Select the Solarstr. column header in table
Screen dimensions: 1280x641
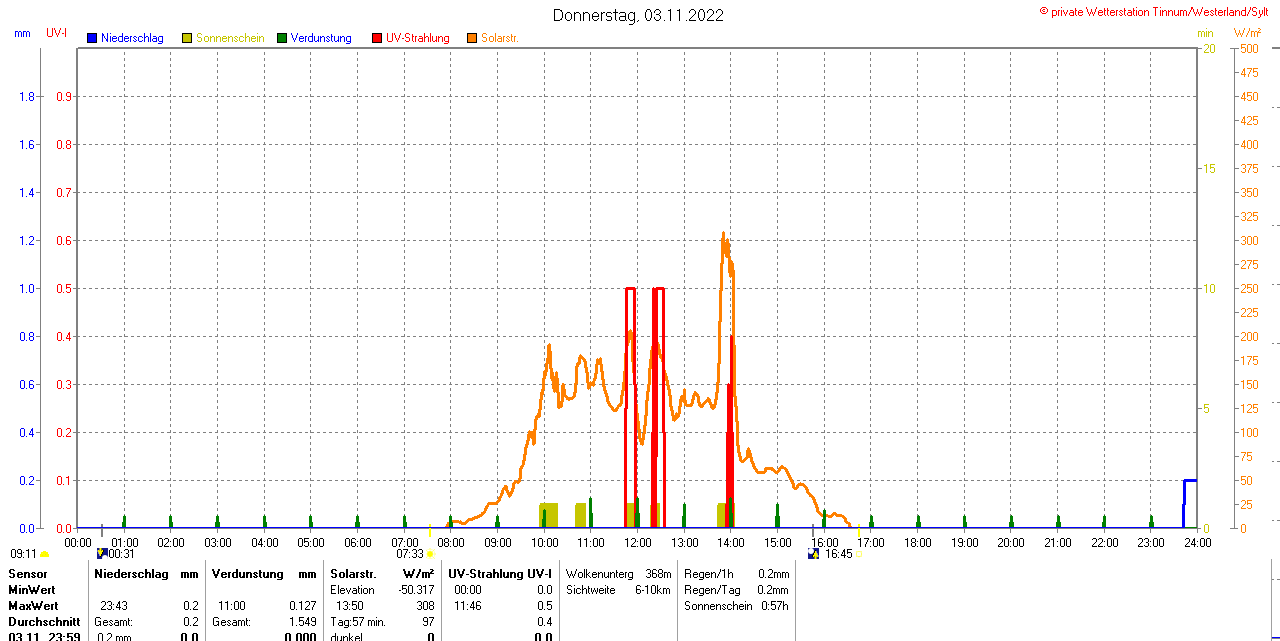(x=352, y=574)
